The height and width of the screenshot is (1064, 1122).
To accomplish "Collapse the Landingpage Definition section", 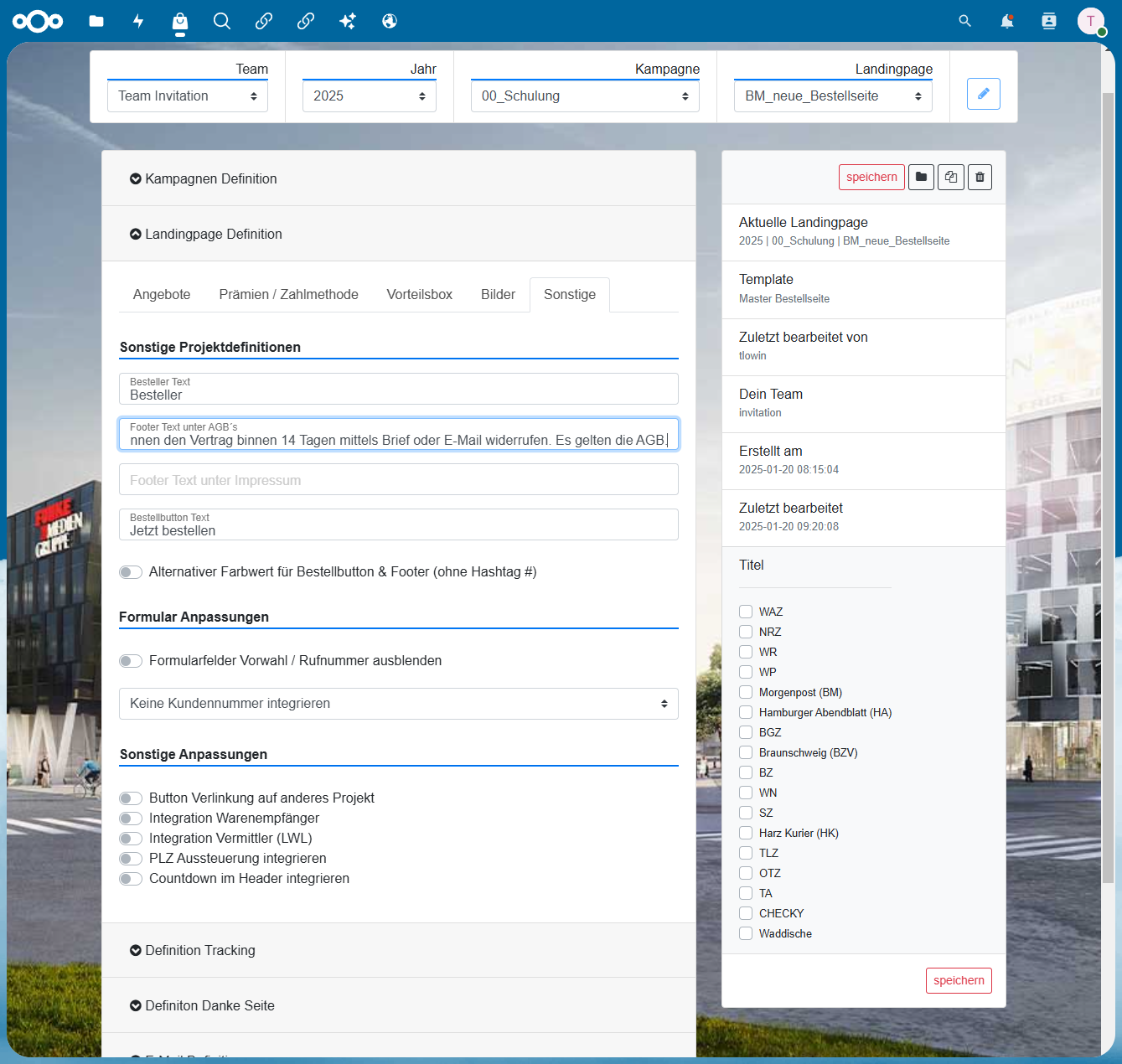I will click(399, 234).
